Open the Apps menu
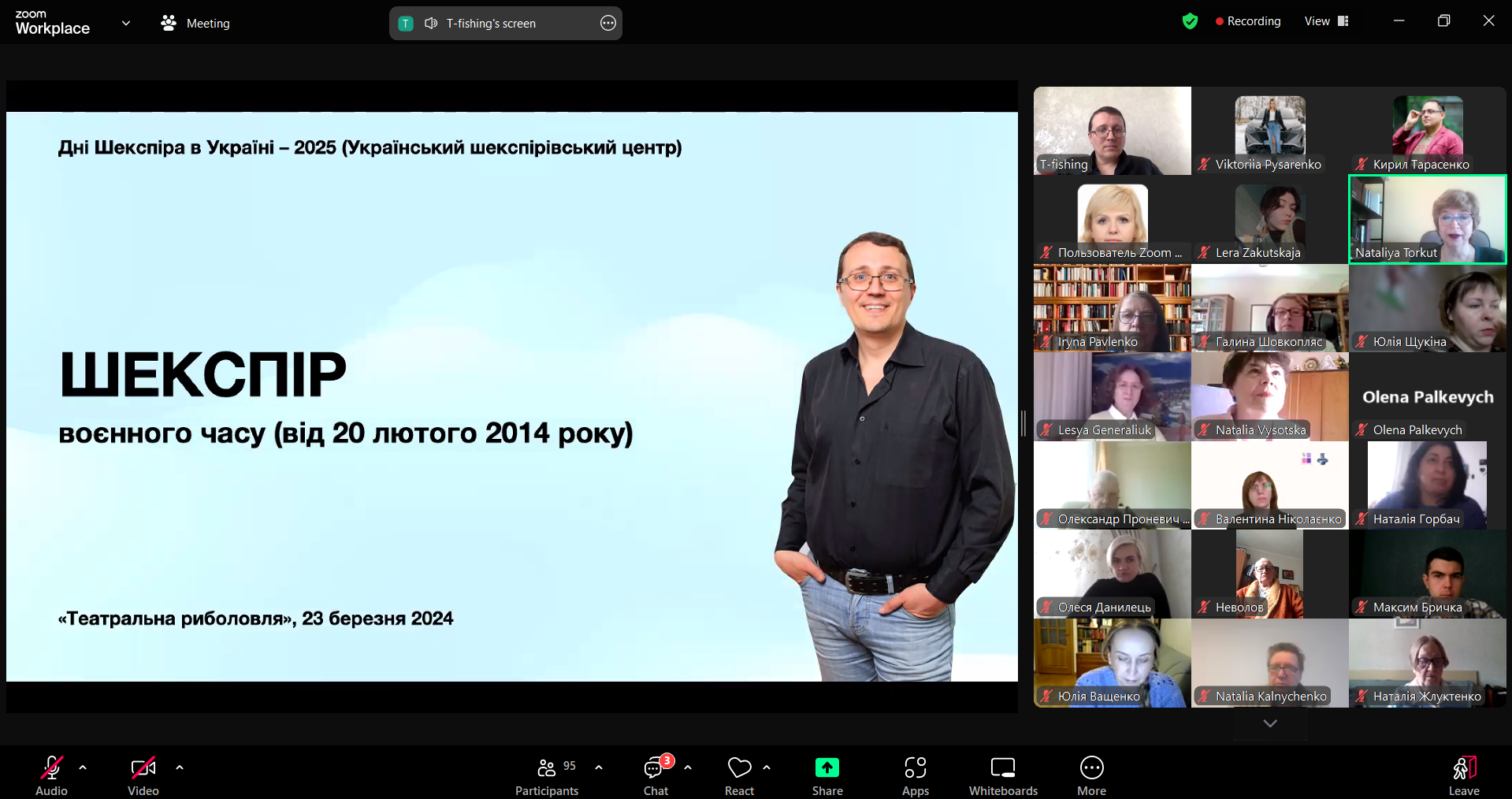 915,775
